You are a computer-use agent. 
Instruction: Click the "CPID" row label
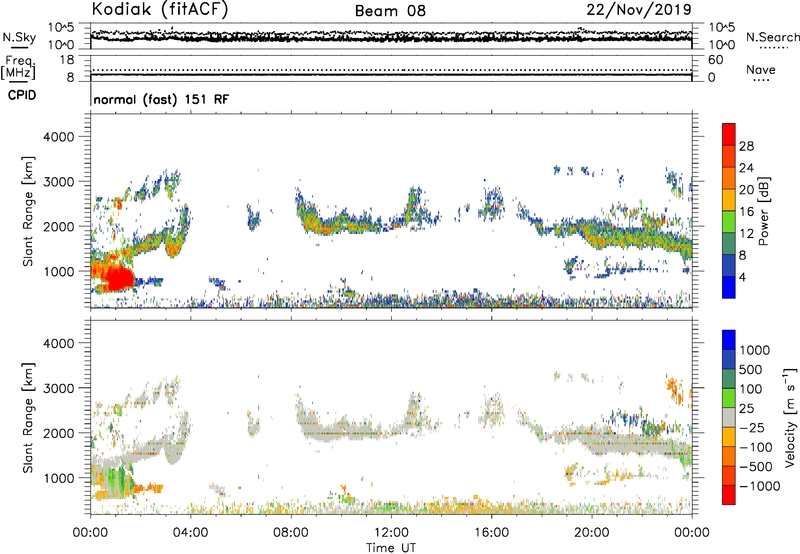tap(22, 95)
